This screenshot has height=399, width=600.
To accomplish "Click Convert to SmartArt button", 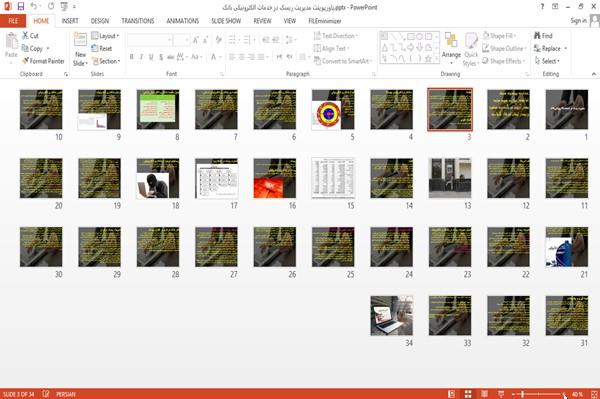I will 342,61.
